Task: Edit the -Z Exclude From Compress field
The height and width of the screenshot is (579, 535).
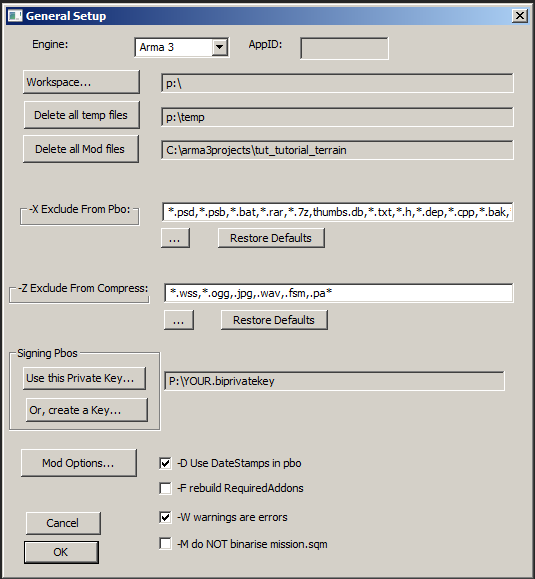Action: coord(339,293)
